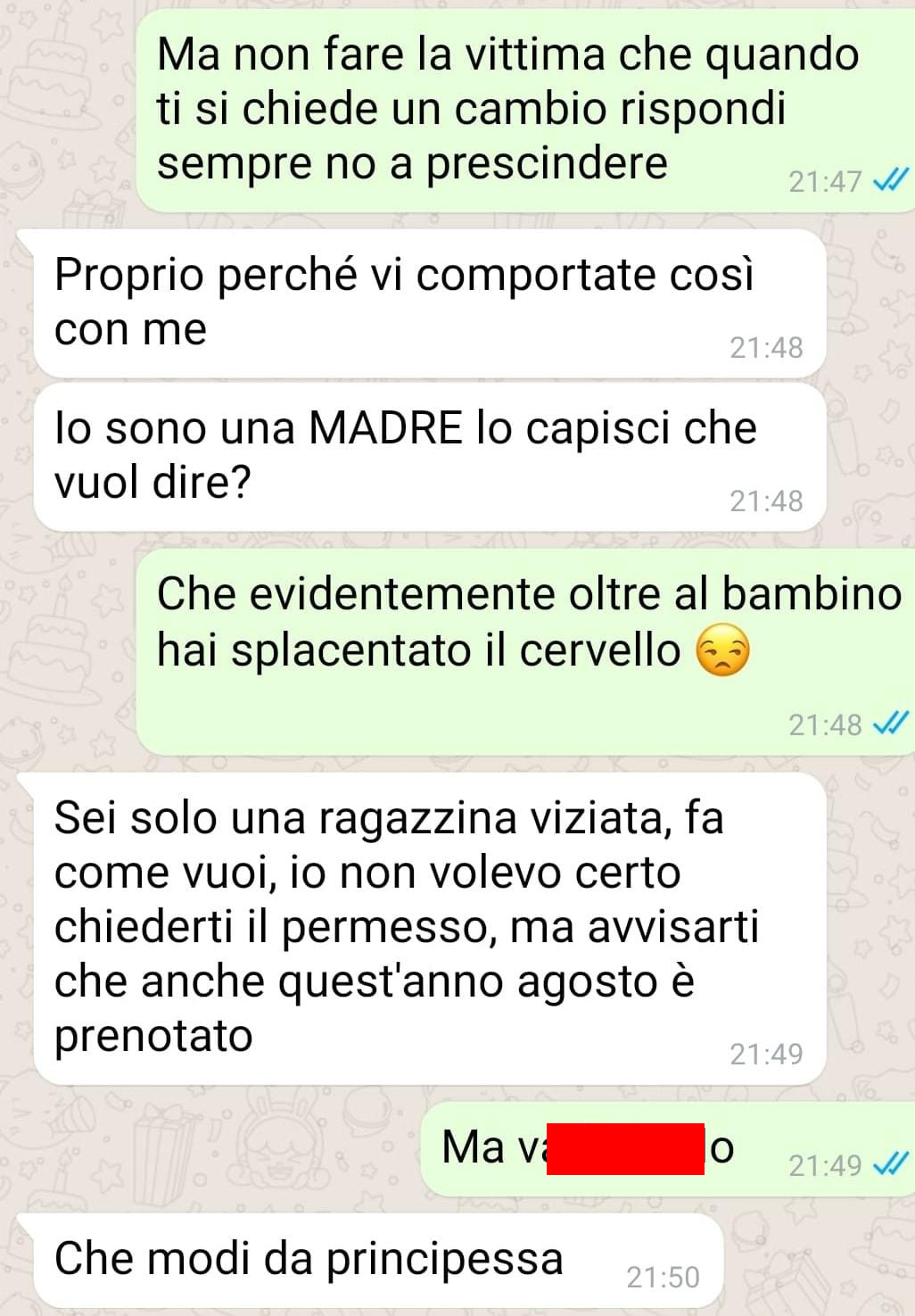Tap the message 'Proprio perché vi comportate così'
Viewport: 915px width, 1316px height.
(x=429, y=303)
